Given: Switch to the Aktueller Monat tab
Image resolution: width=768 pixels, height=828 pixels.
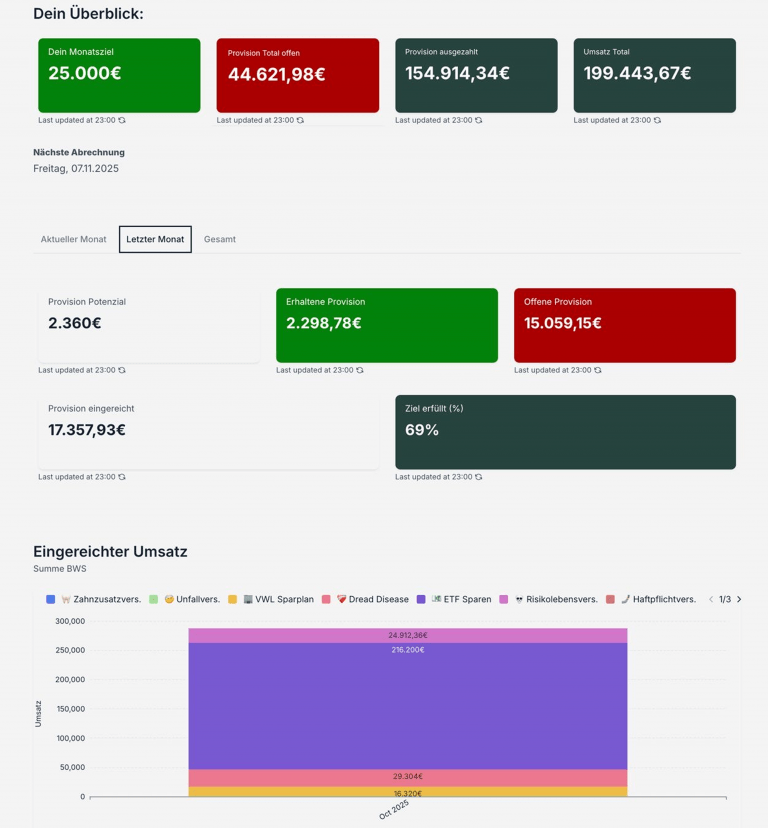Looking at the screenshot, I should pyautogui.click(x=73, y=239).
